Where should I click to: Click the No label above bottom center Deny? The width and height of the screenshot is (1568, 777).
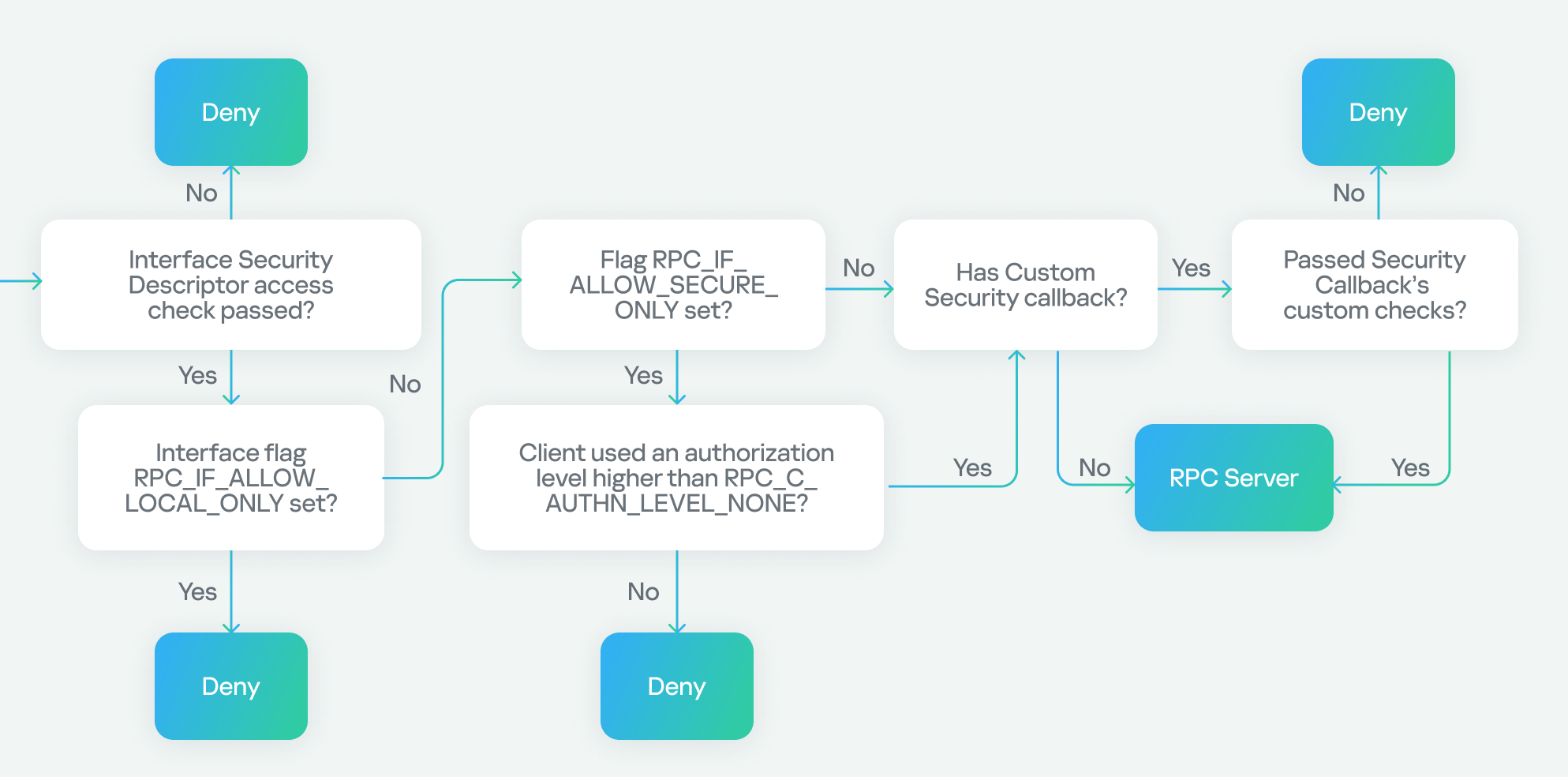pos(643,591)
